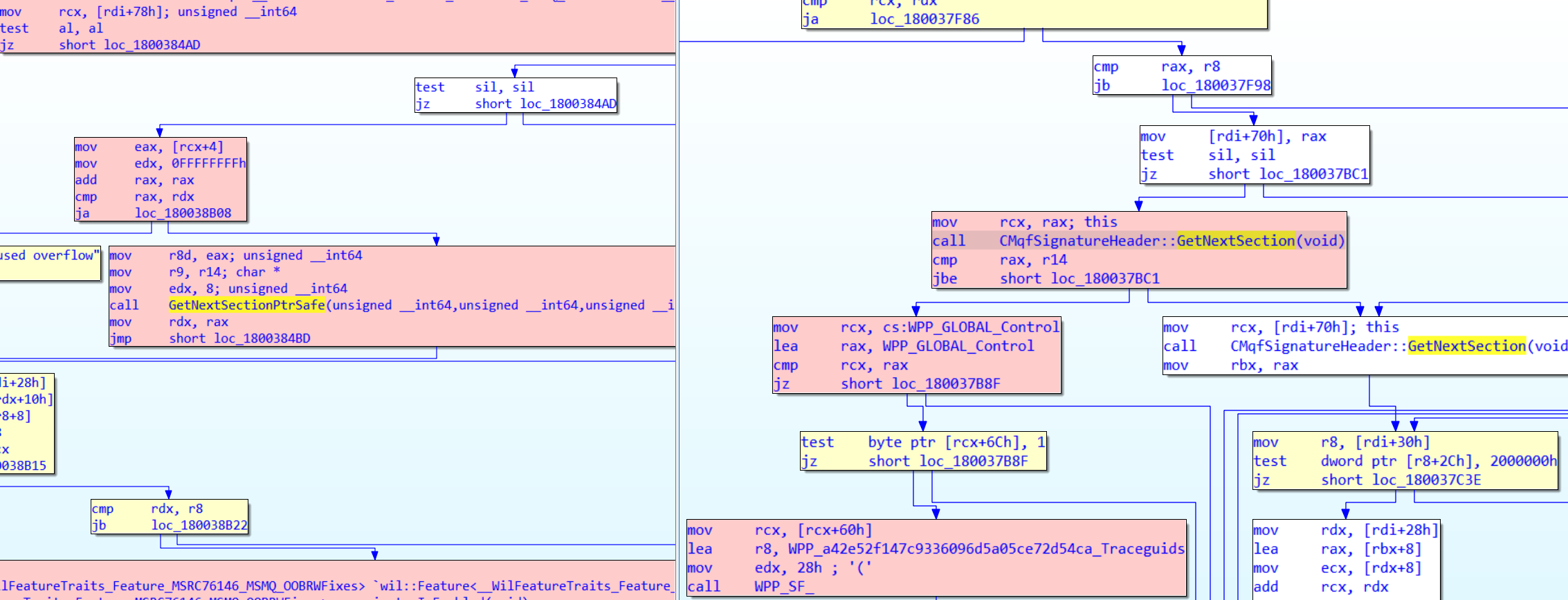Click 'add rcx, rdx' instruction

click(x=1320, y=586)
